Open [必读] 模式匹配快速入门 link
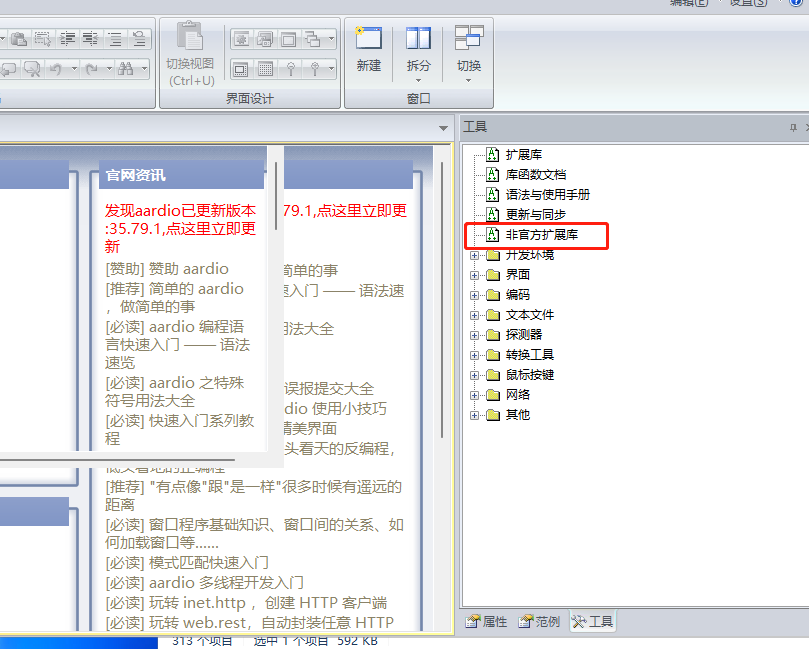 187,562
